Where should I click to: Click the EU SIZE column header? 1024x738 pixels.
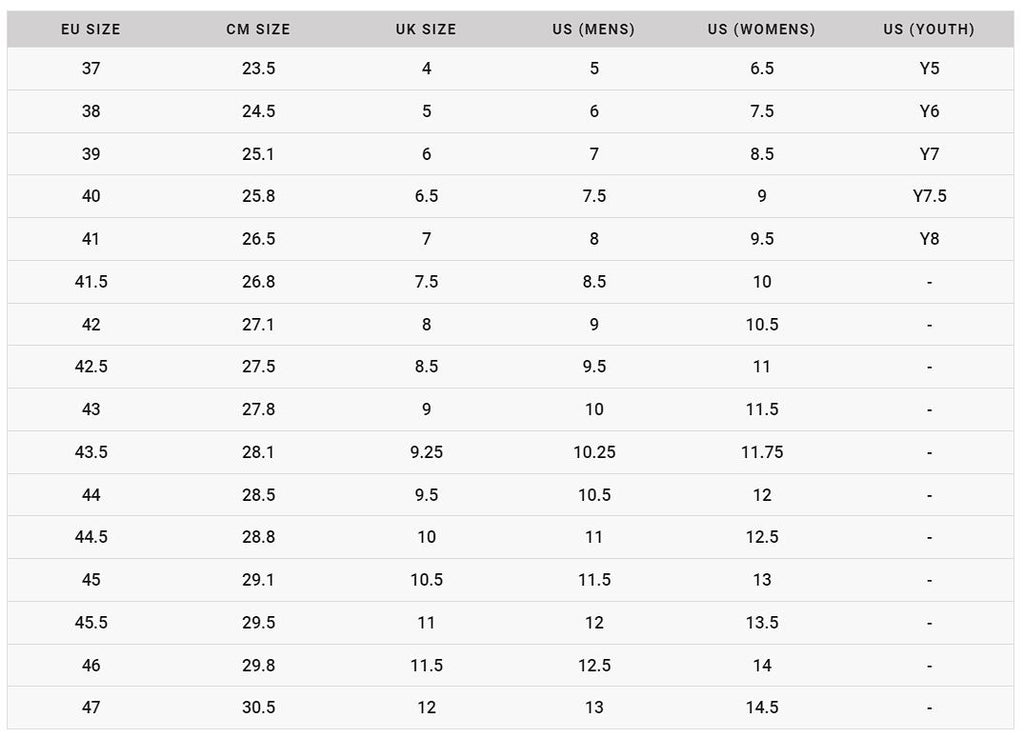click(x=91, y=29)
